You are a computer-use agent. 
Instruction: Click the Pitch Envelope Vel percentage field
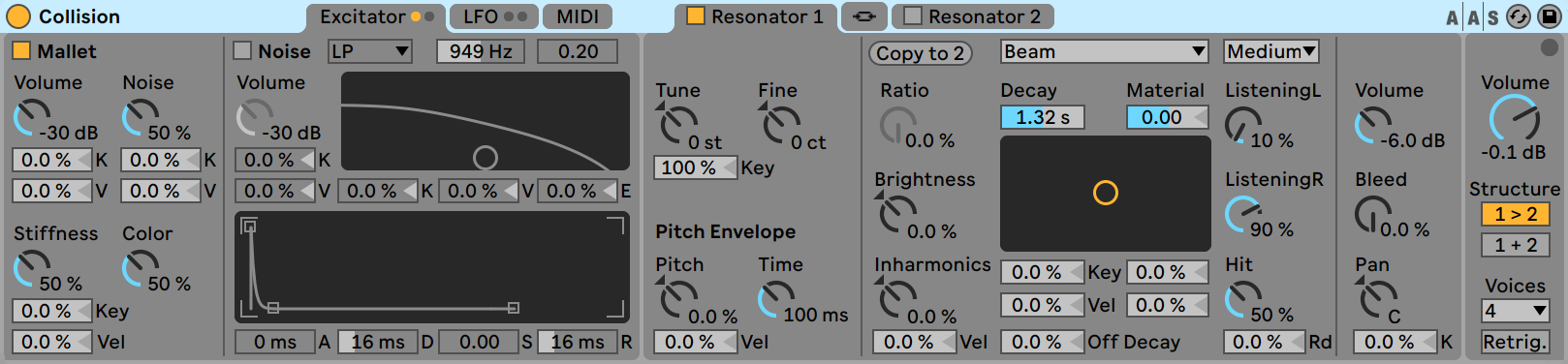click(696, 342)
